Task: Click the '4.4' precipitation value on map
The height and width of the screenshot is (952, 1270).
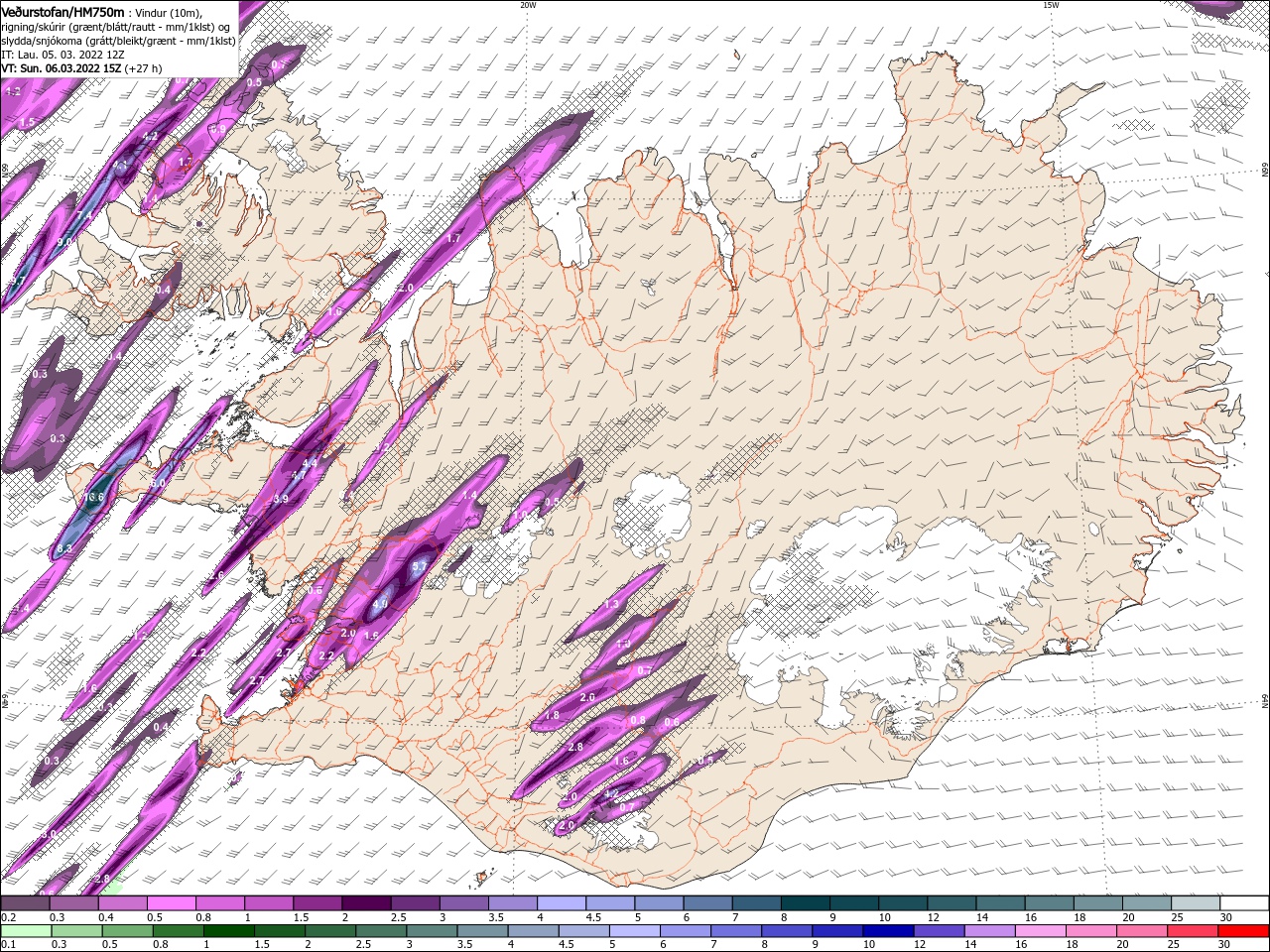Action: [x=309, y=463]
